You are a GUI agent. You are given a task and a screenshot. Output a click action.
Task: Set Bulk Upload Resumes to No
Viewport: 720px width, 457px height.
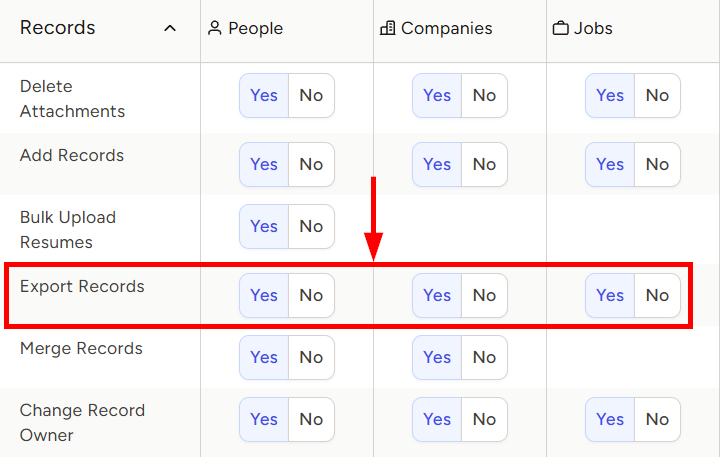click(x=311, y=226)
